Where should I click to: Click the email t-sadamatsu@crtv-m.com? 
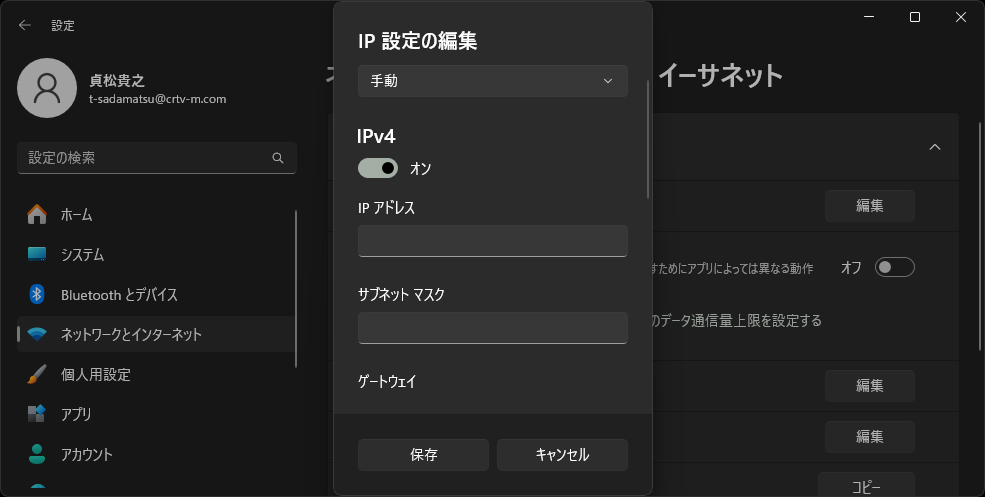(158, 99)
